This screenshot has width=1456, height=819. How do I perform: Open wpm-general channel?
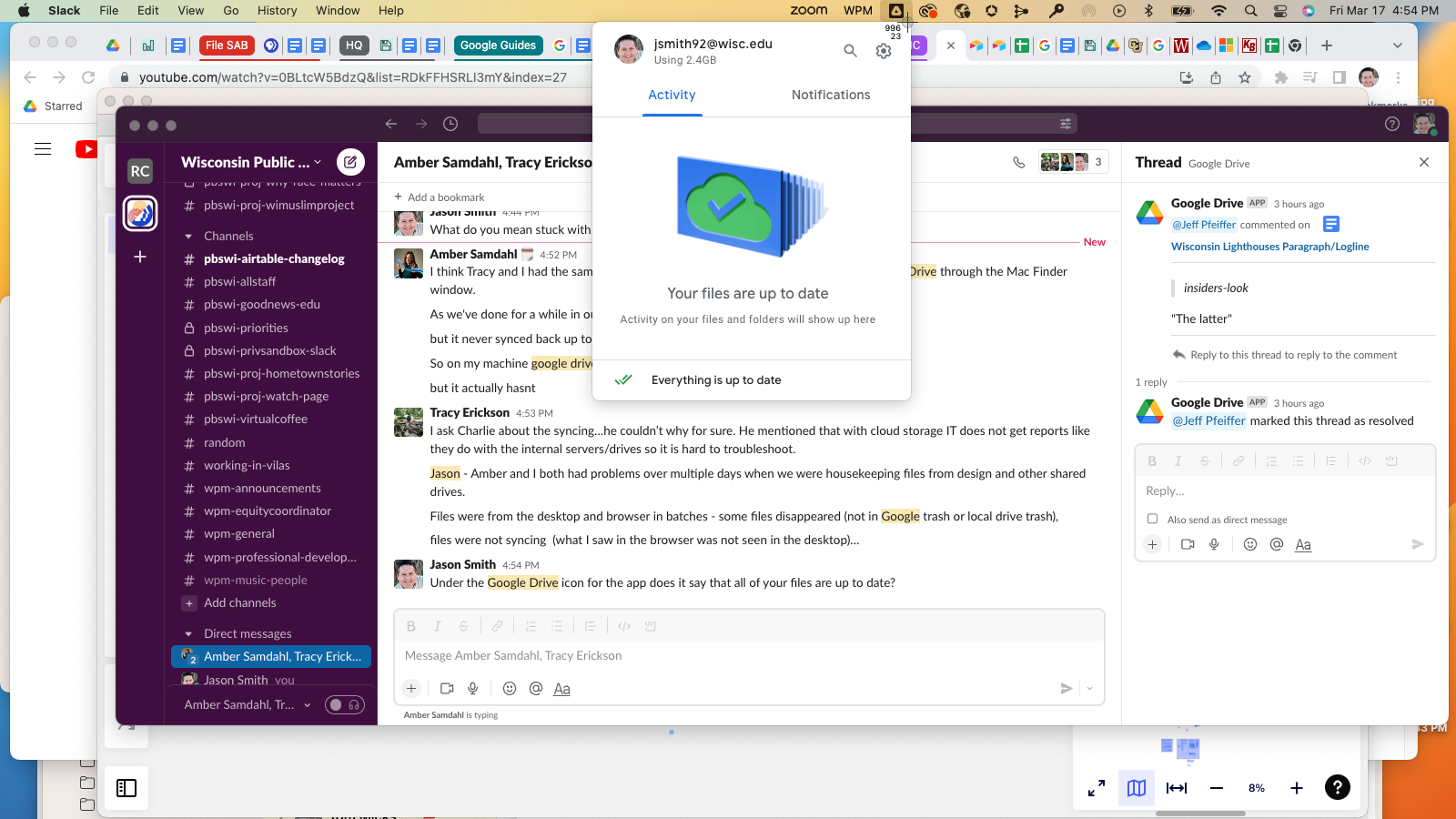[x=239, y=533]
